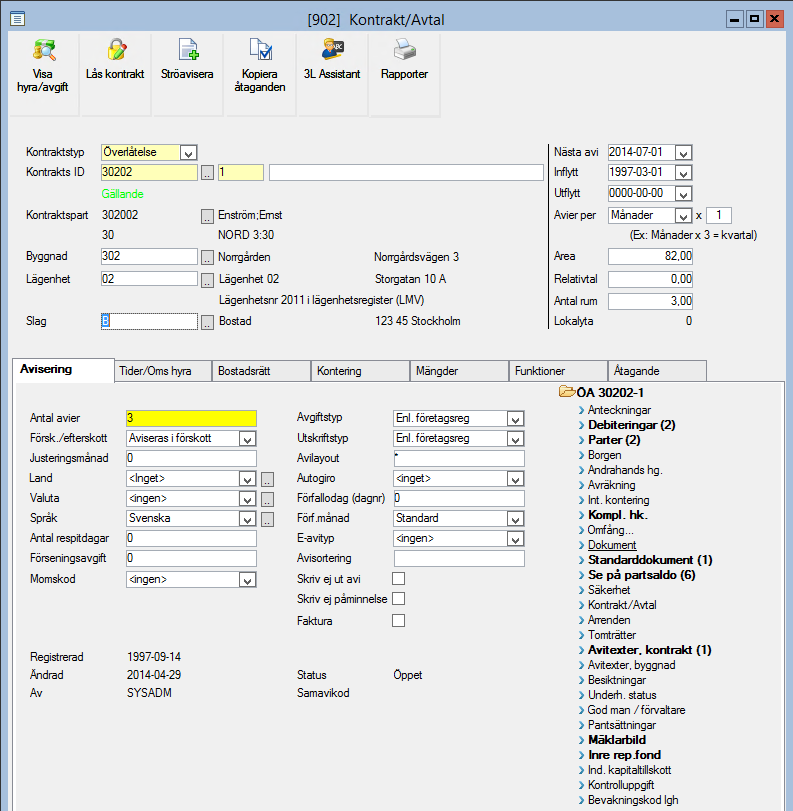Click the Area input field

[x=650, y=257]
